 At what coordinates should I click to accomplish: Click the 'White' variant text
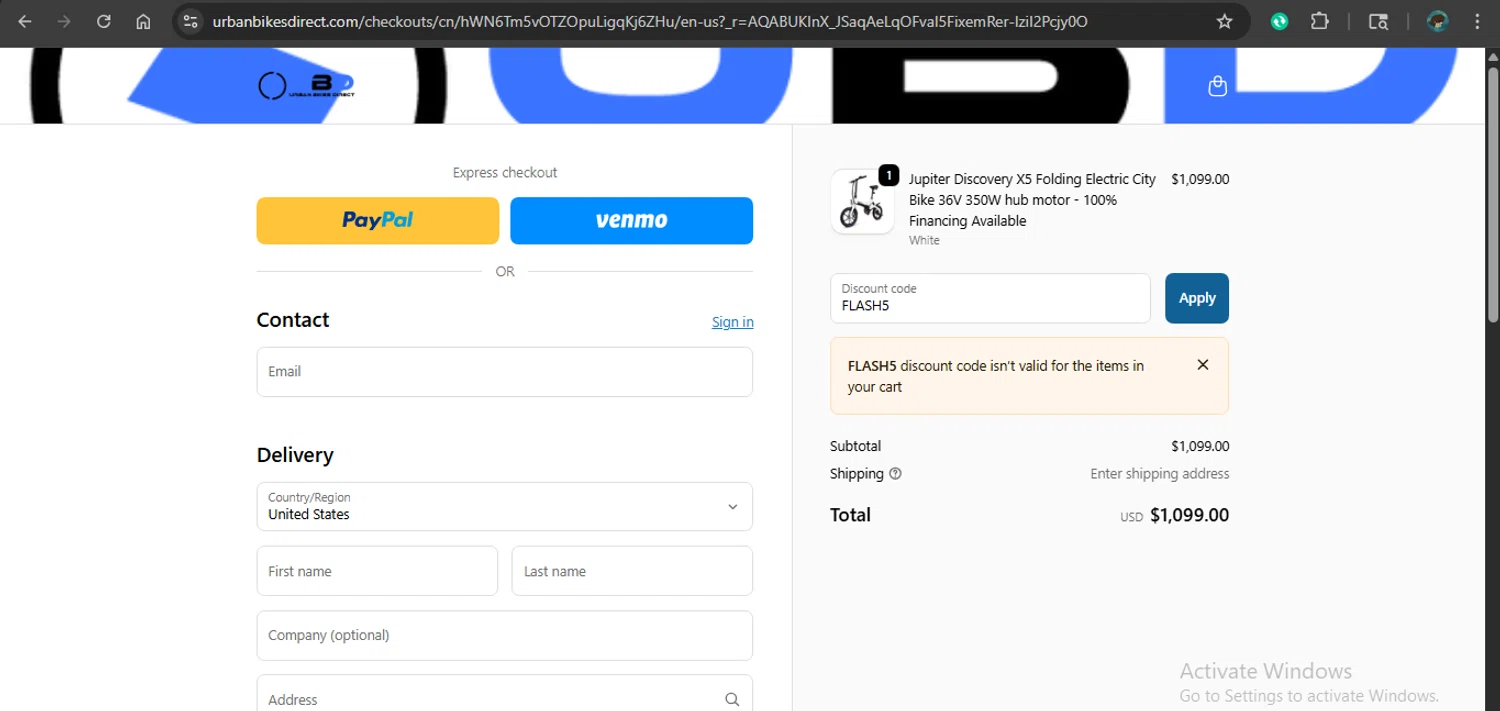coord(924,241)
